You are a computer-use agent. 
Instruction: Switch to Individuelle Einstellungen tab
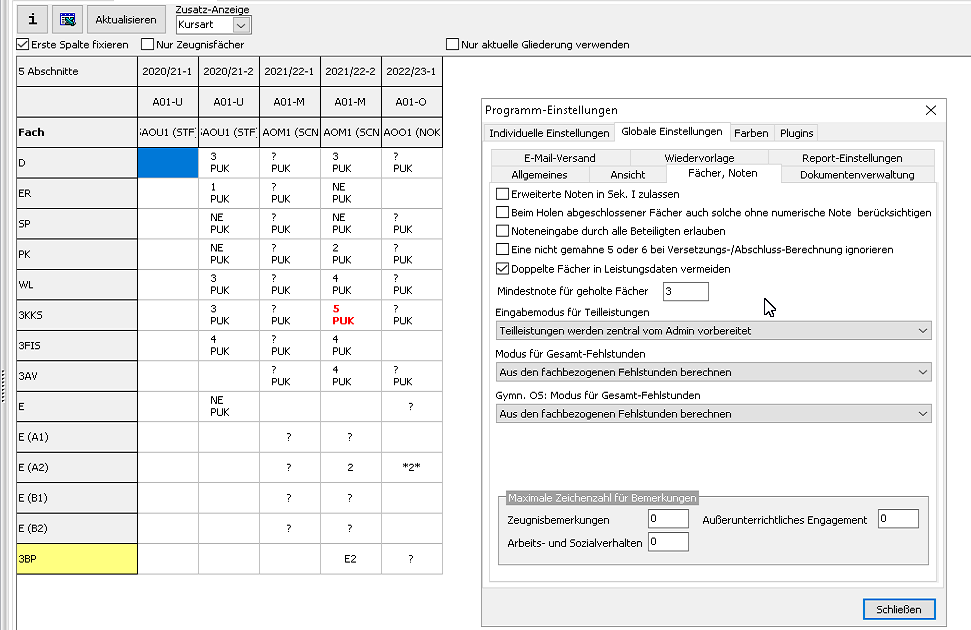[549, 133]
